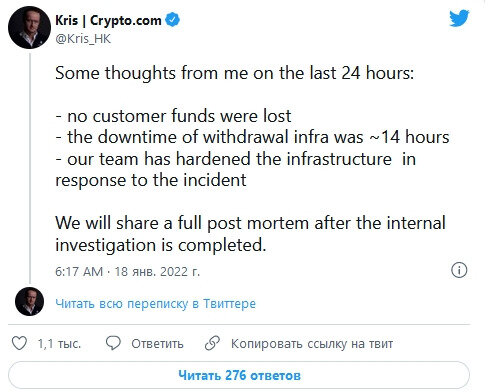Viewport: 491px width, 392px height.
Task: Click Читать всю переписку в Твиттере
Action: click(x=156, y=304)
